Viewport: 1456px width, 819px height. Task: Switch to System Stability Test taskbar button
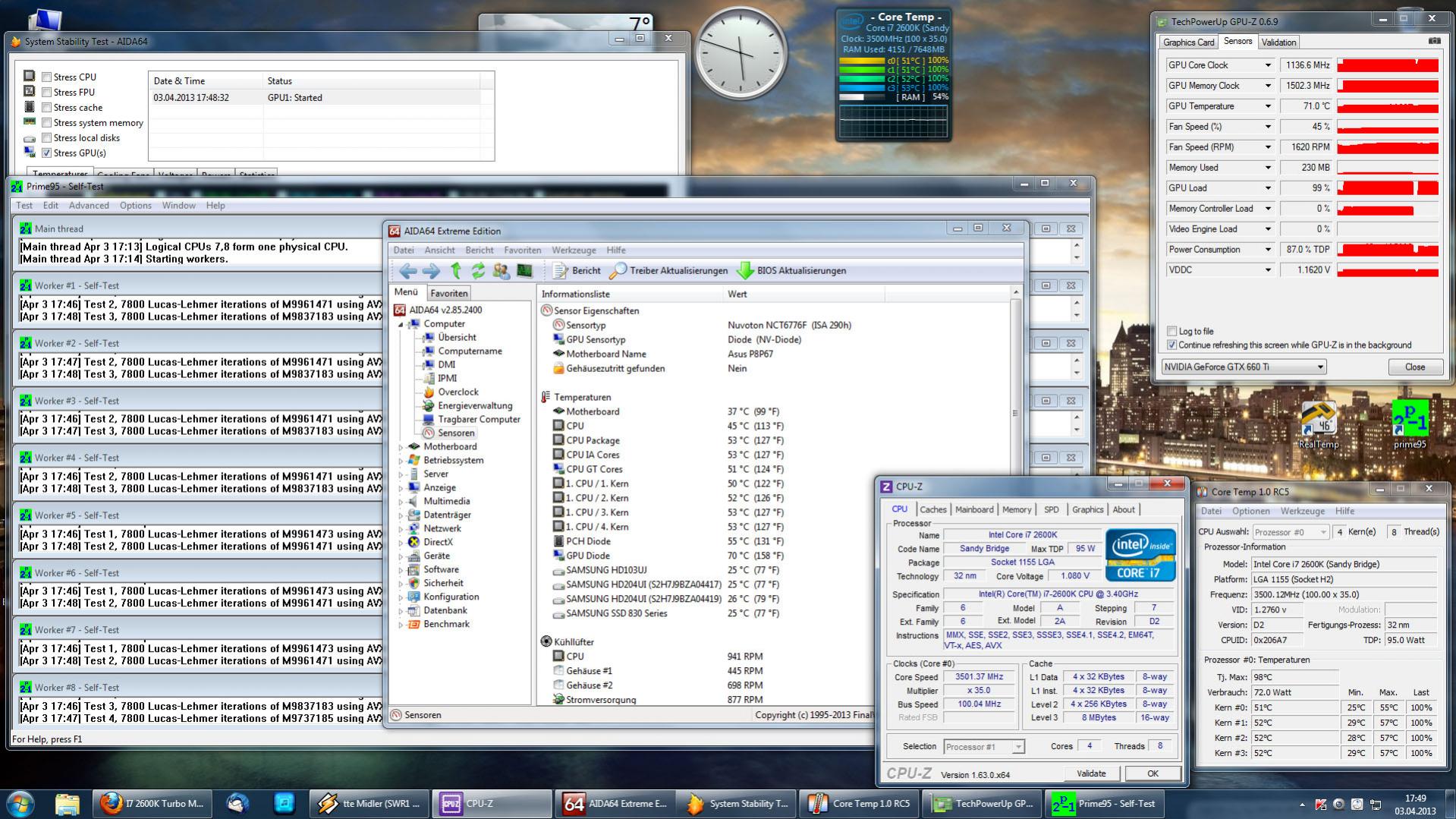pos(737,804)
